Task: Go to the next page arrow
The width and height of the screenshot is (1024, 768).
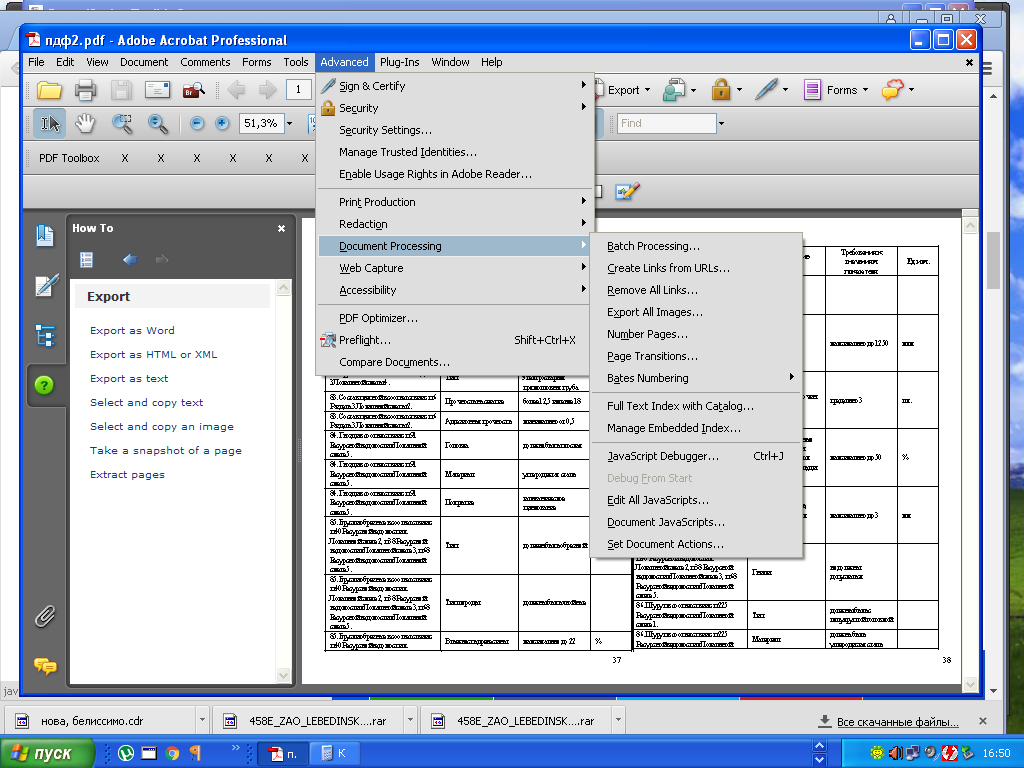Action: 267,89
